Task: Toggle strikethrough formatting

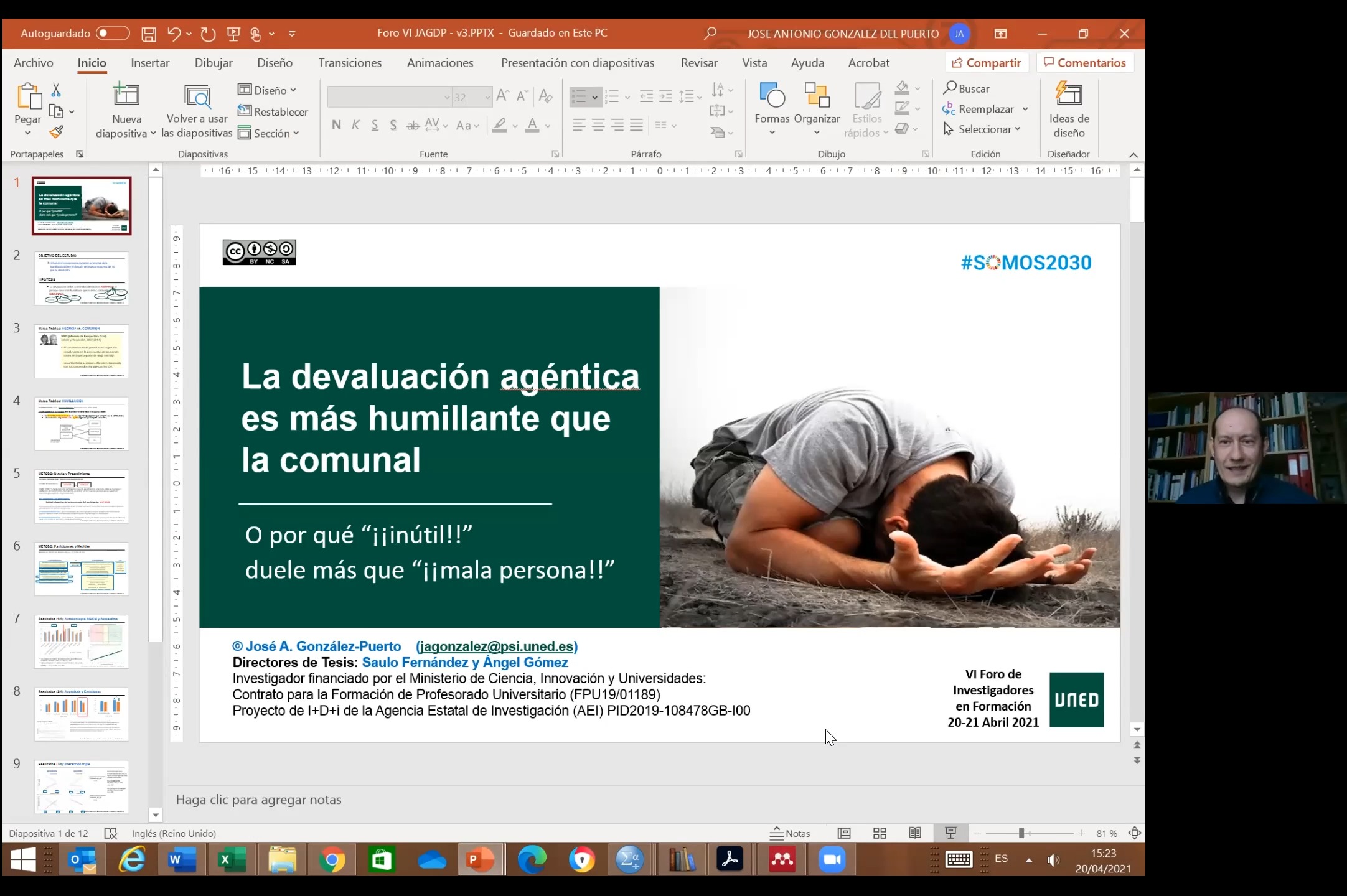Action: click(x=413, y=125)
